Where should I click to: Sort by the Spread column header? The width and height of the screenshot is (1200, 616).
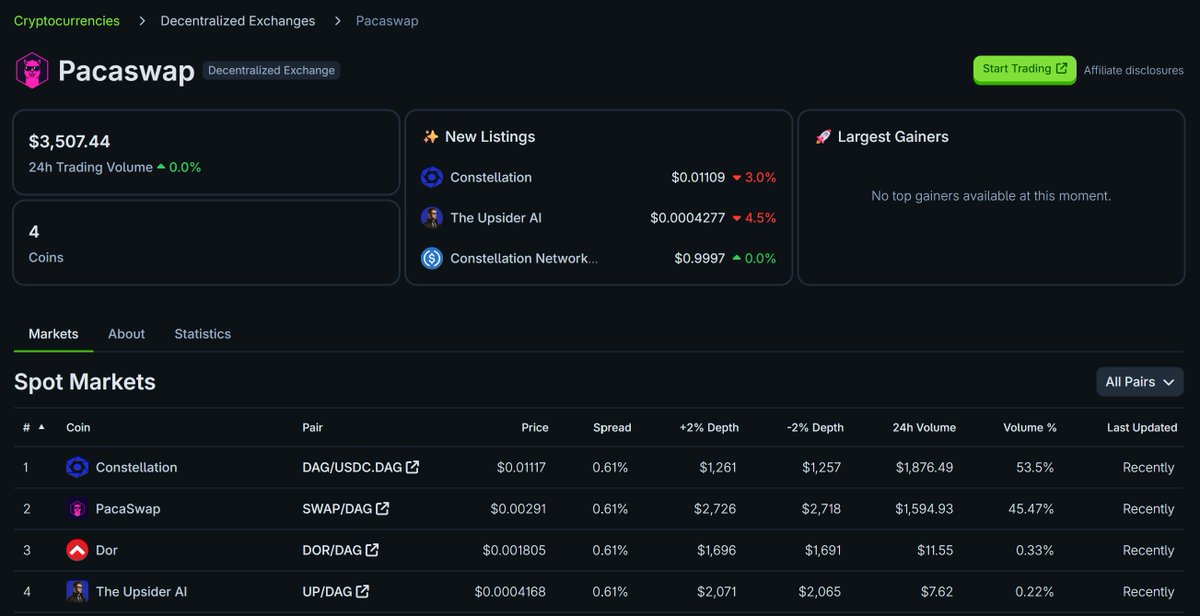(612, 427)
